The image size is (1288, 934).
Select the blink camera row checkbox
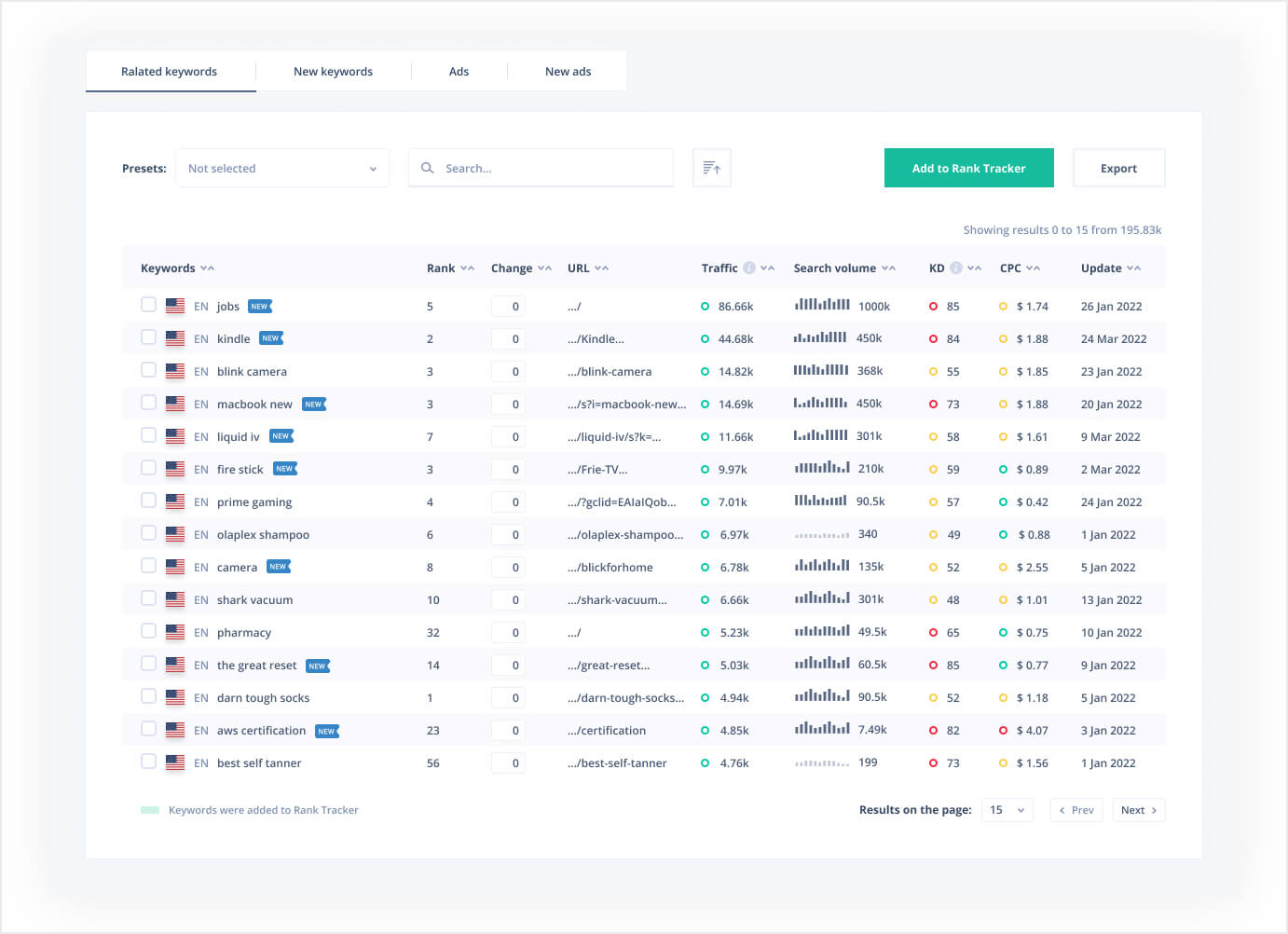148,370
